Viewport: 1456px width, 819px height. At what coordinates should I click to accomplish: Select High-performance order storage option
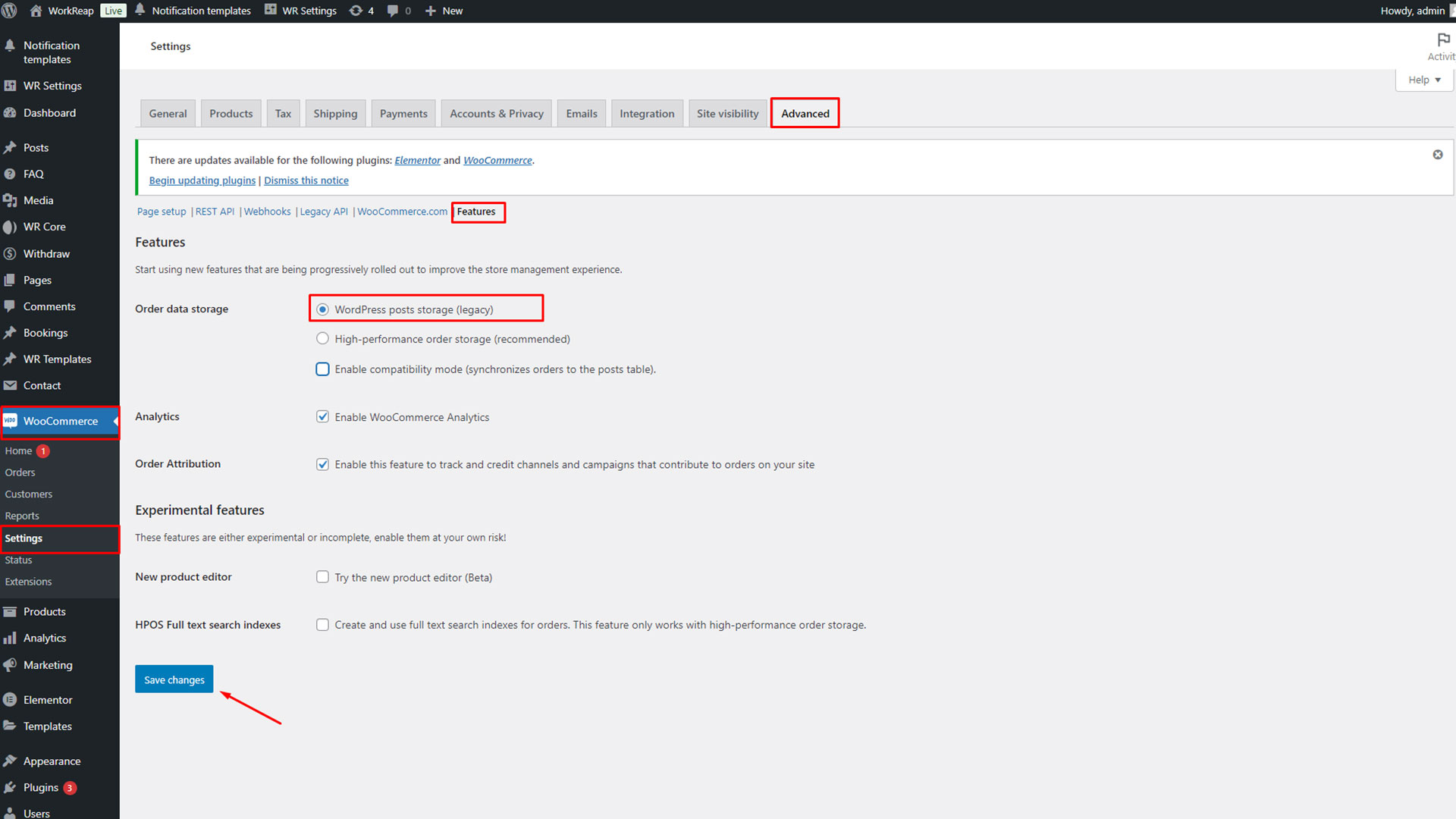322,339
